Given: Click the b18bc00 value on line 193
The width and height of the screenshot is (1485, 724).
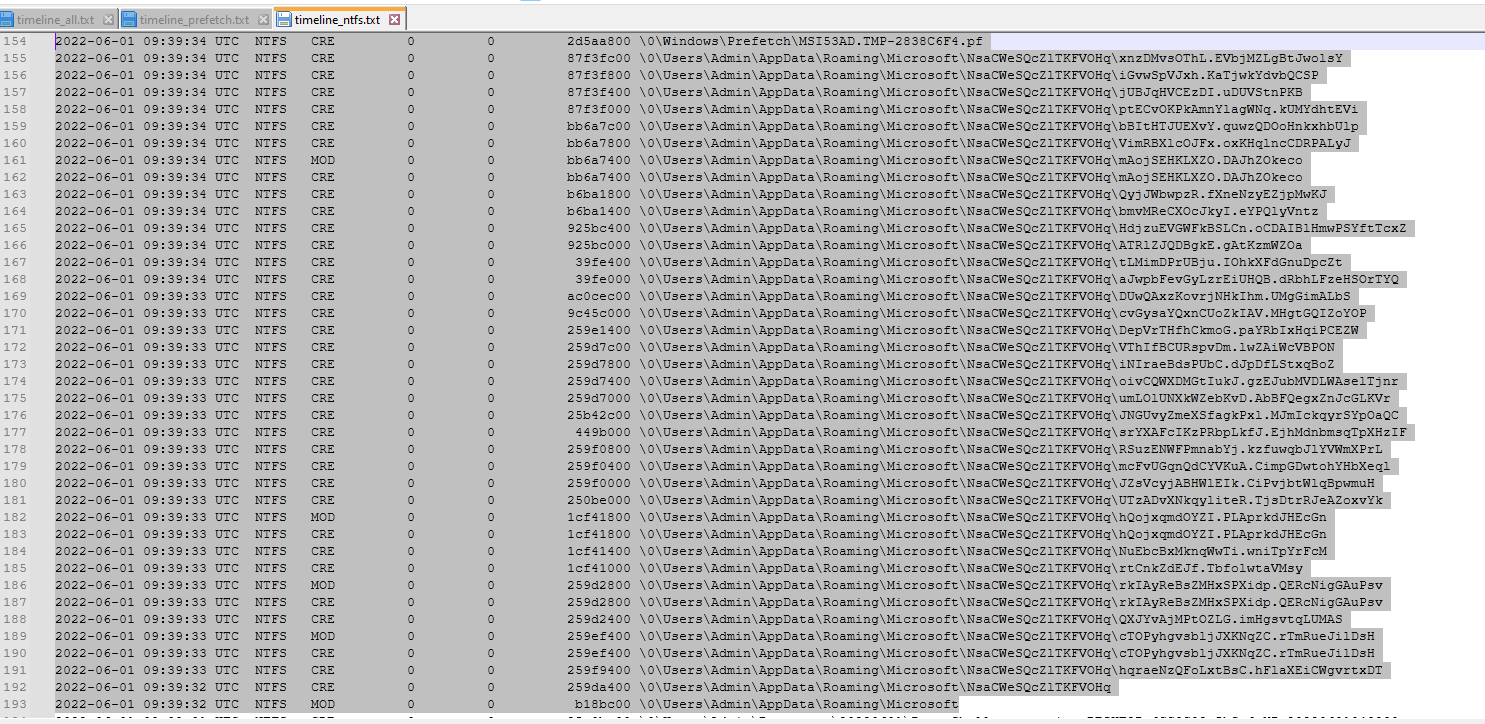Looking at the screenshot, I should tap(599, 704).
